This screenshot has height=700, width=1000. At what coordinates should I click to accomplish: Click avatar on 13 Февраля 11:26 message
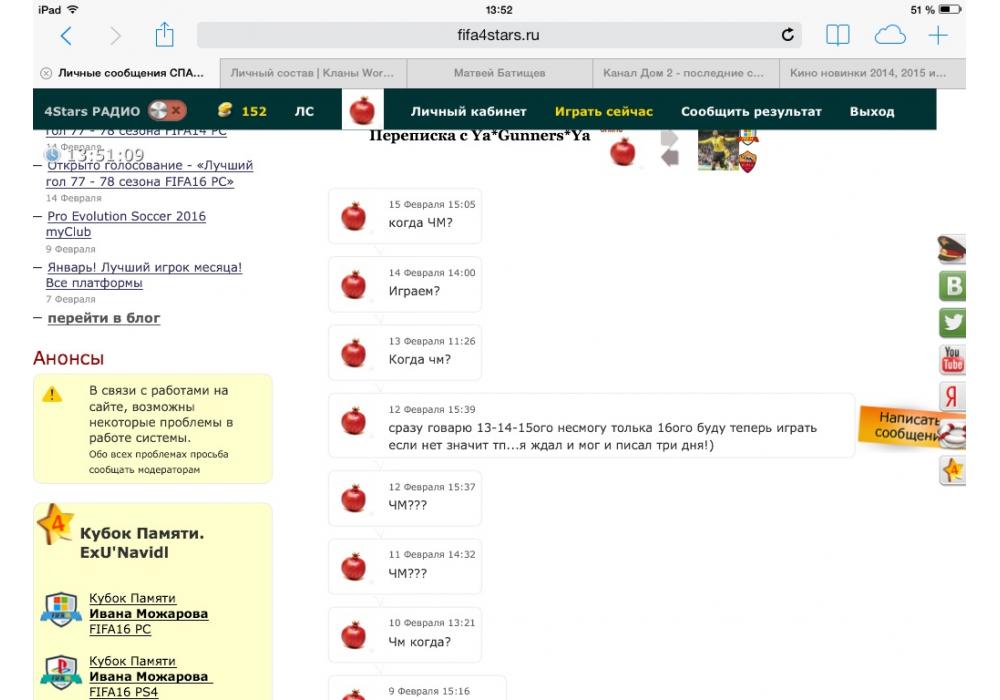353,353
